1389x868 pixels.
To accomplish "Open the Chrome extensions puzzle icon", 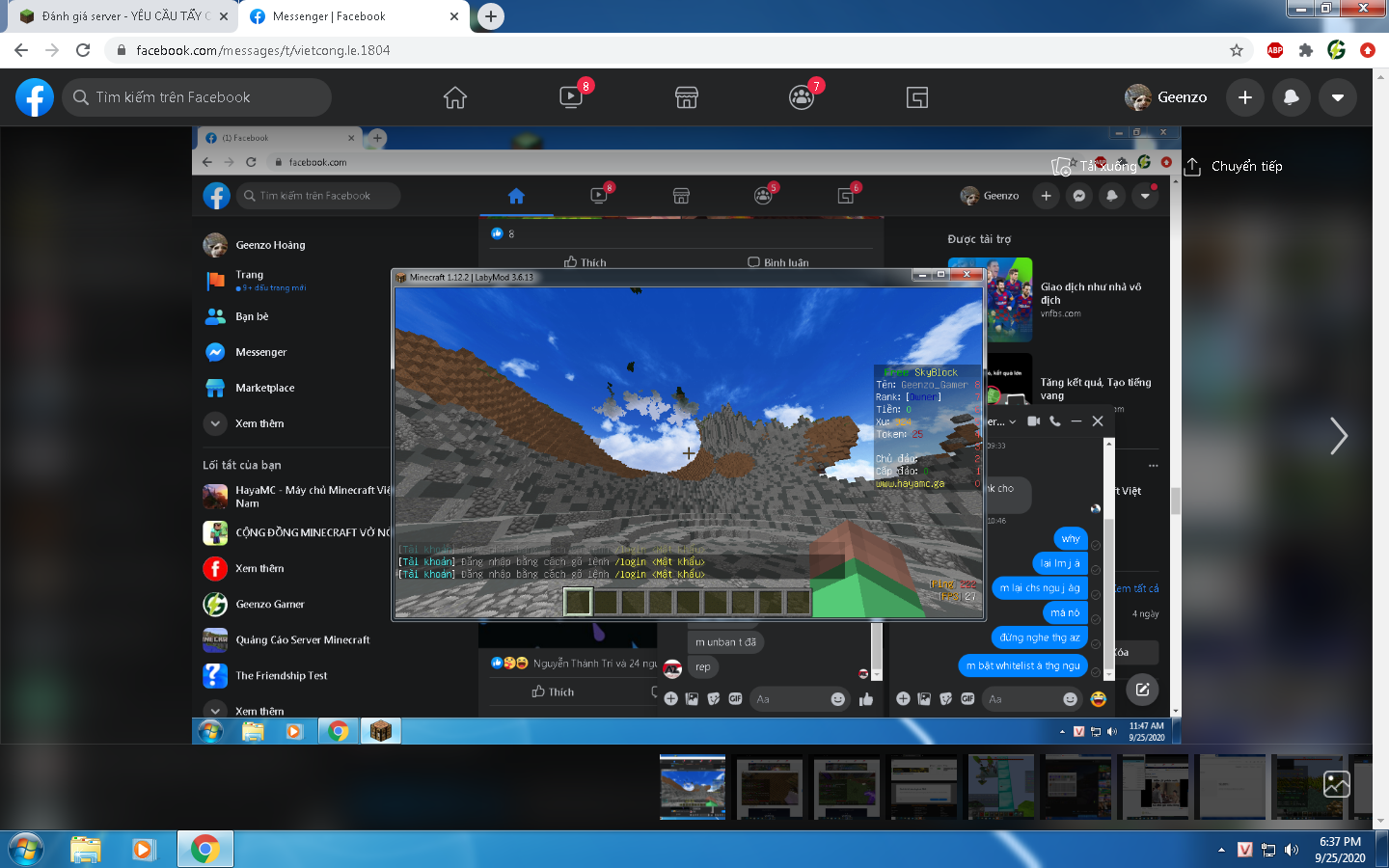I will pos(1306,50).
